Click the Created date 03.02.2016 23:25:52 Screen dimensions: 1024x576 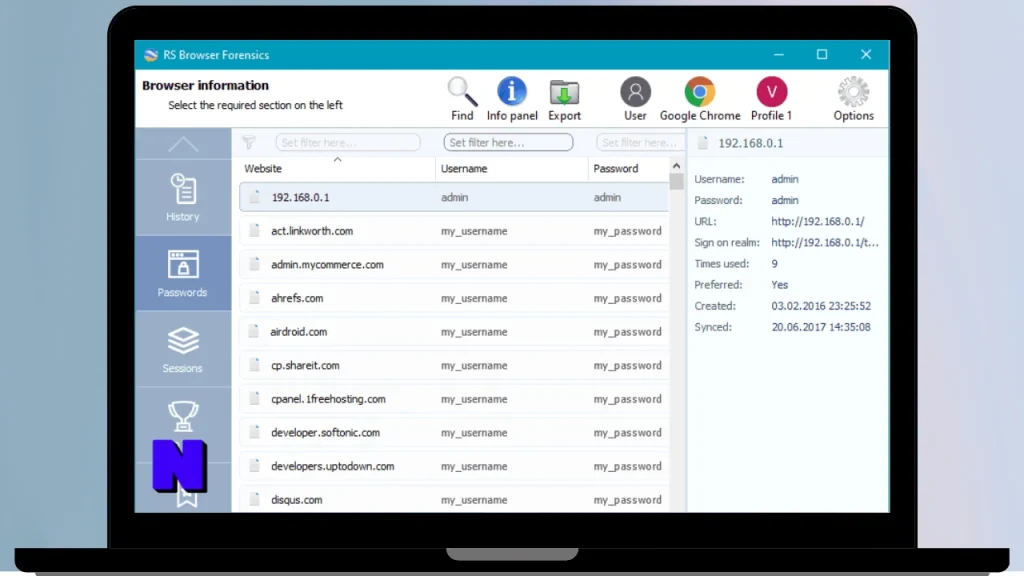coord(821,306)
